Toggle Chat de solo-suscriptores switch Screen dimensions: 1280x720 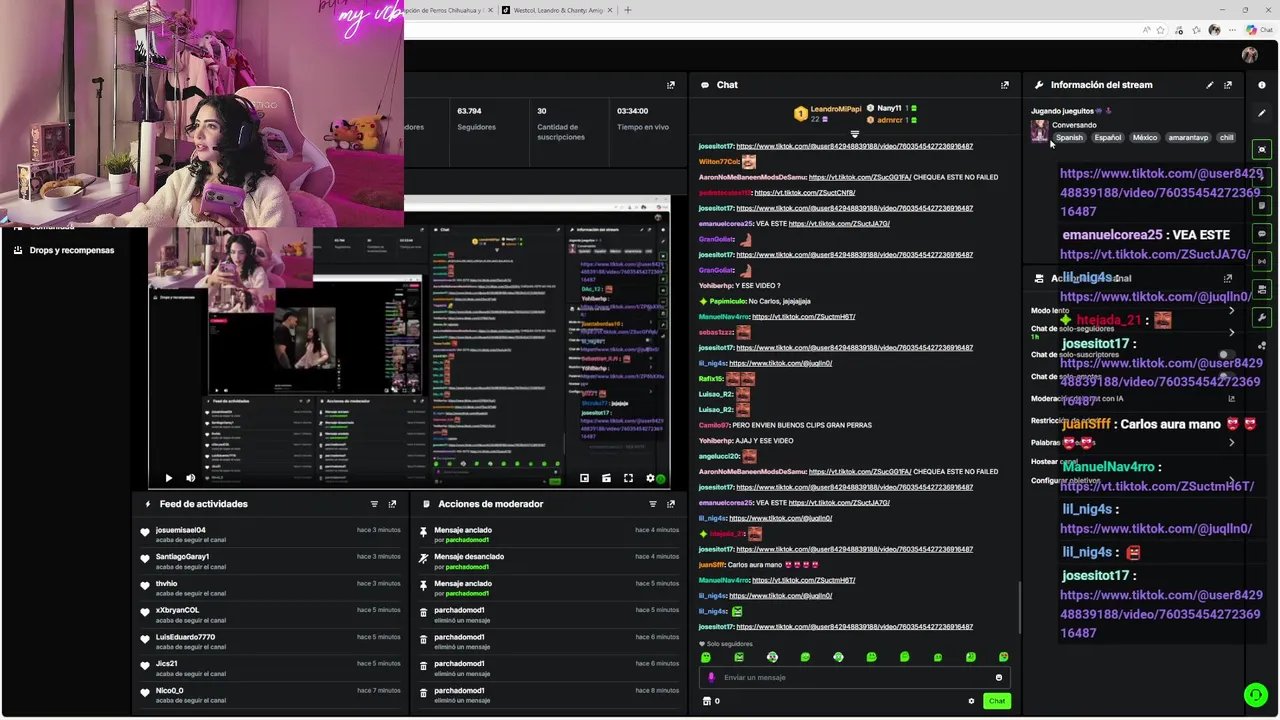[x=1226, y=354]
